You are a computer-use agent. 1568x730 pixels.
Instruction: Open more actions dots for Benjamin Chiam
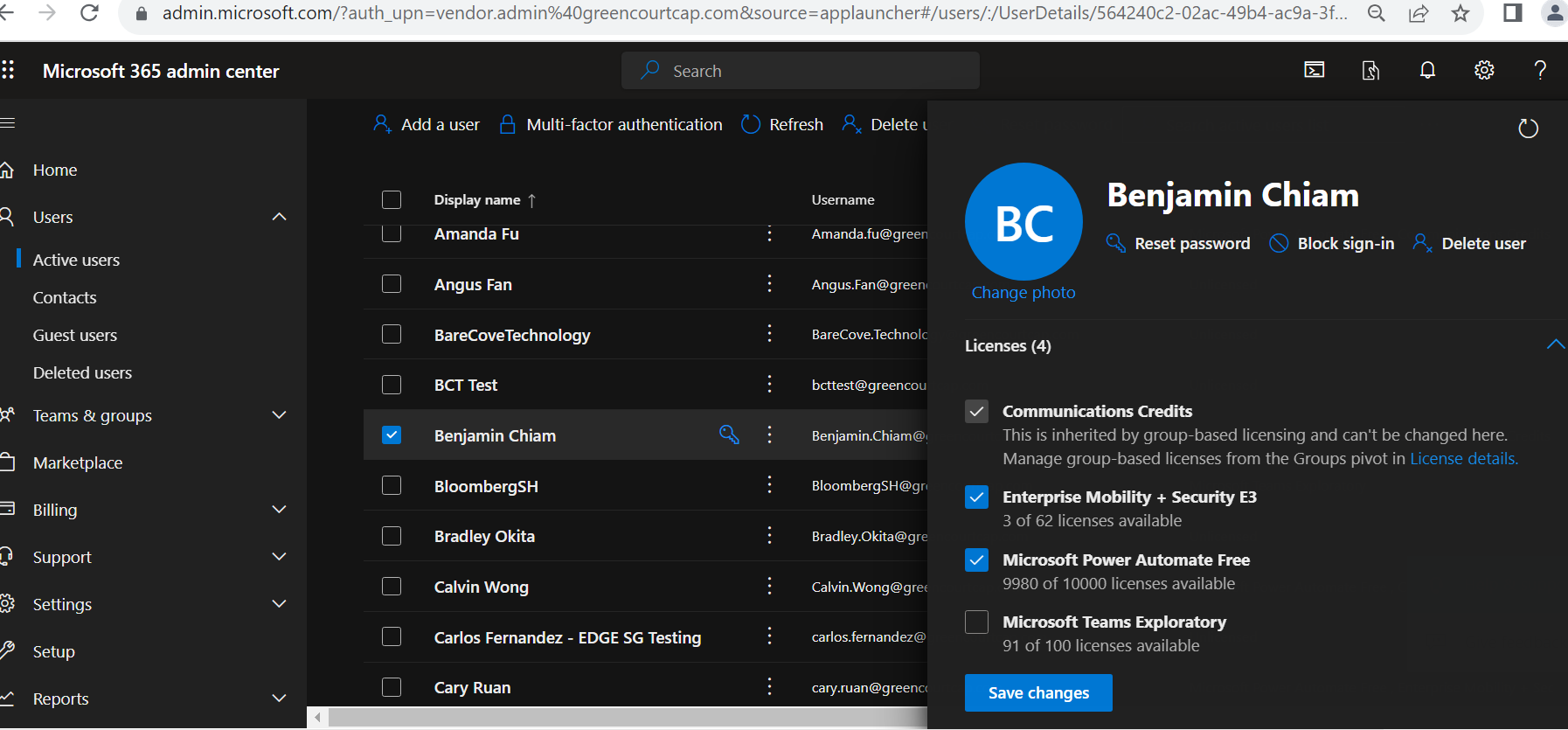pos(769,435)
